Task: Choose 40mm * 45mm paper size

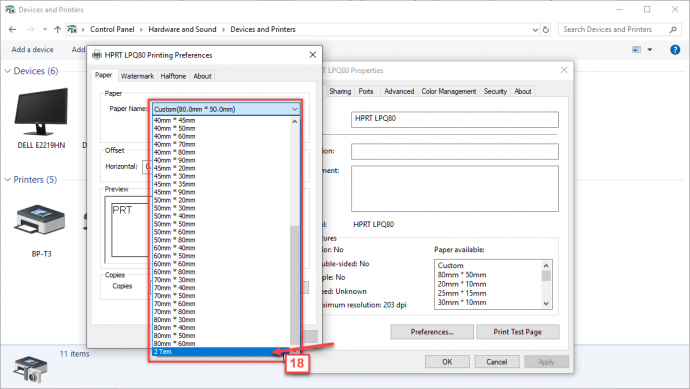Action: [221, 121]
